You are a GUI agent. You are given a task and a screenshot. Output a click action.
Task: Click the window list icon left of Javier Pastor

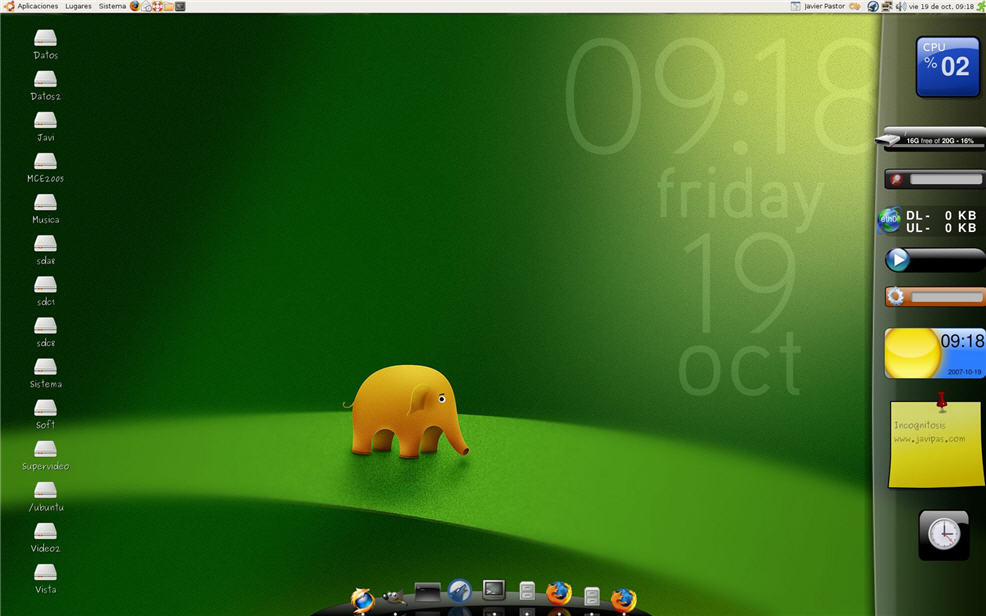(795, 6)
